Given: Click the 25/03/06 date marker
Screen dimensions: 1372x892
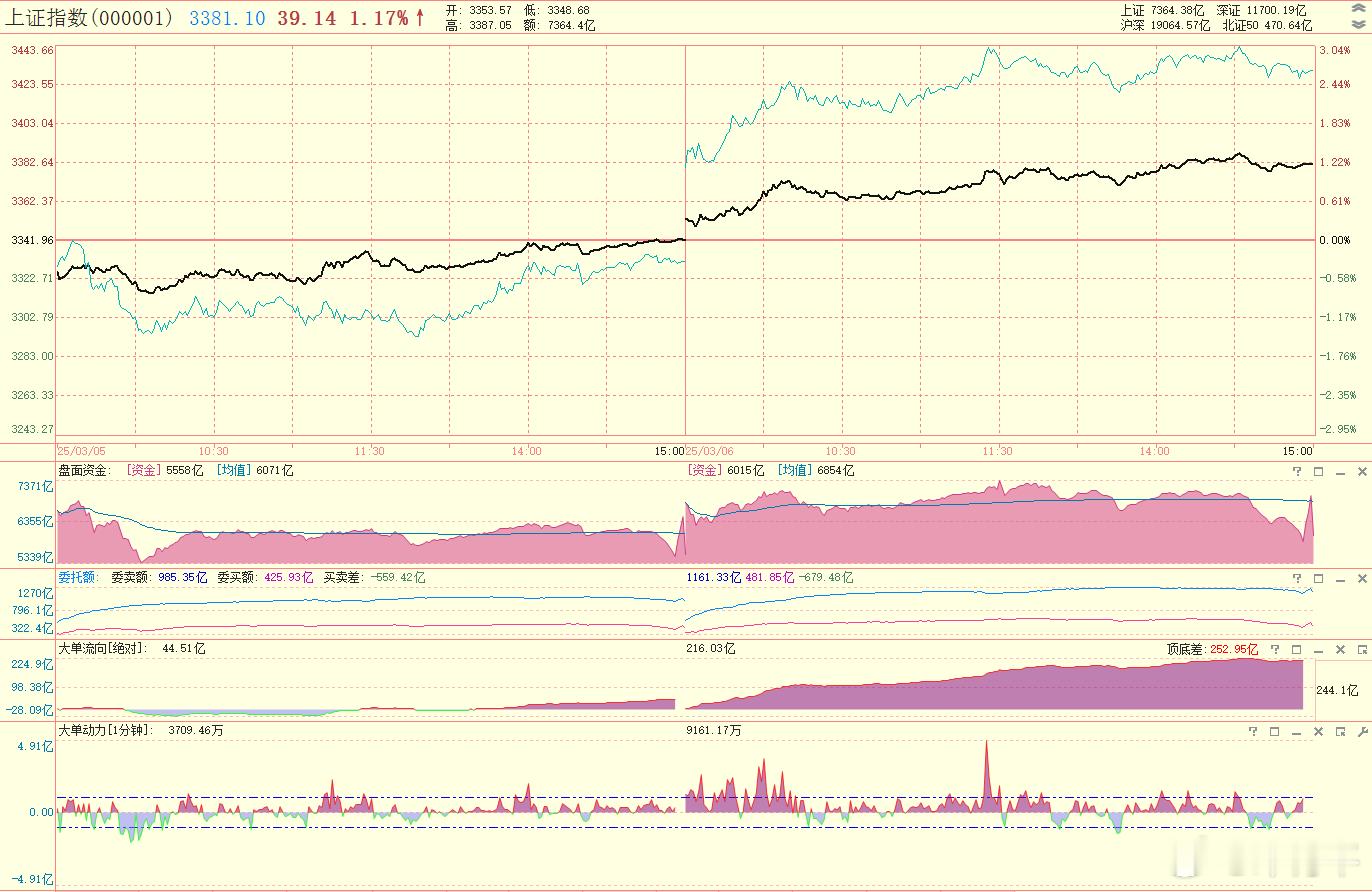Looking at the screenshot, I should tap(709, 451).
